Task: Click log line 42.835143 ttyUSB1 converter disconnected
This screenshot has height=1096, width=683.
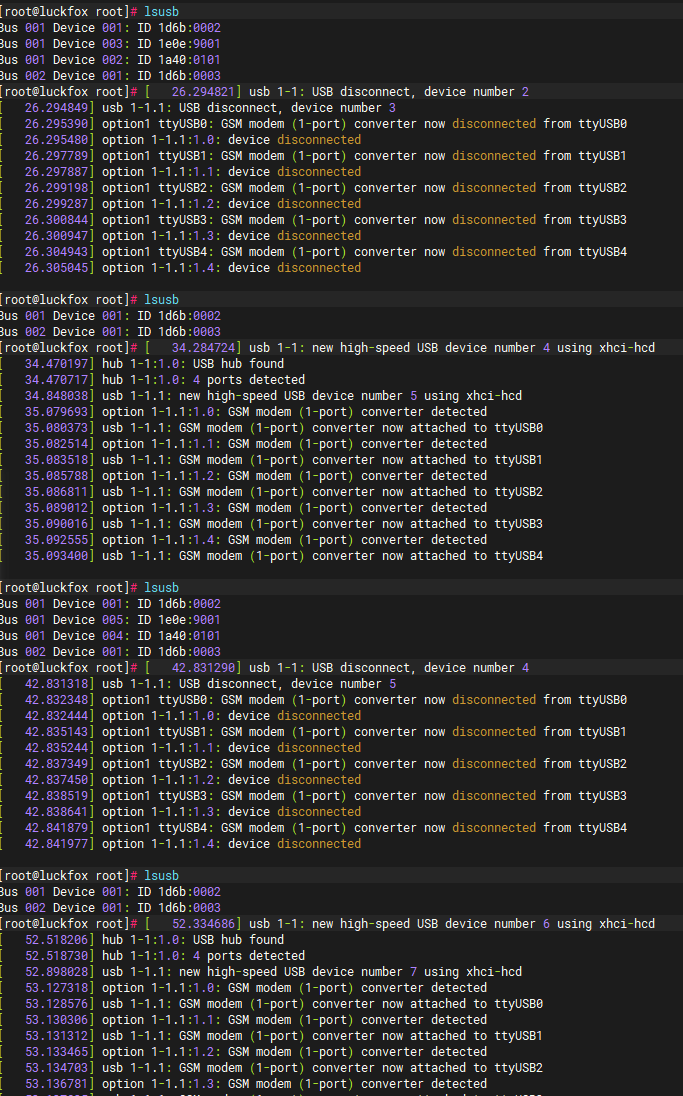Action: coord(314,733)
